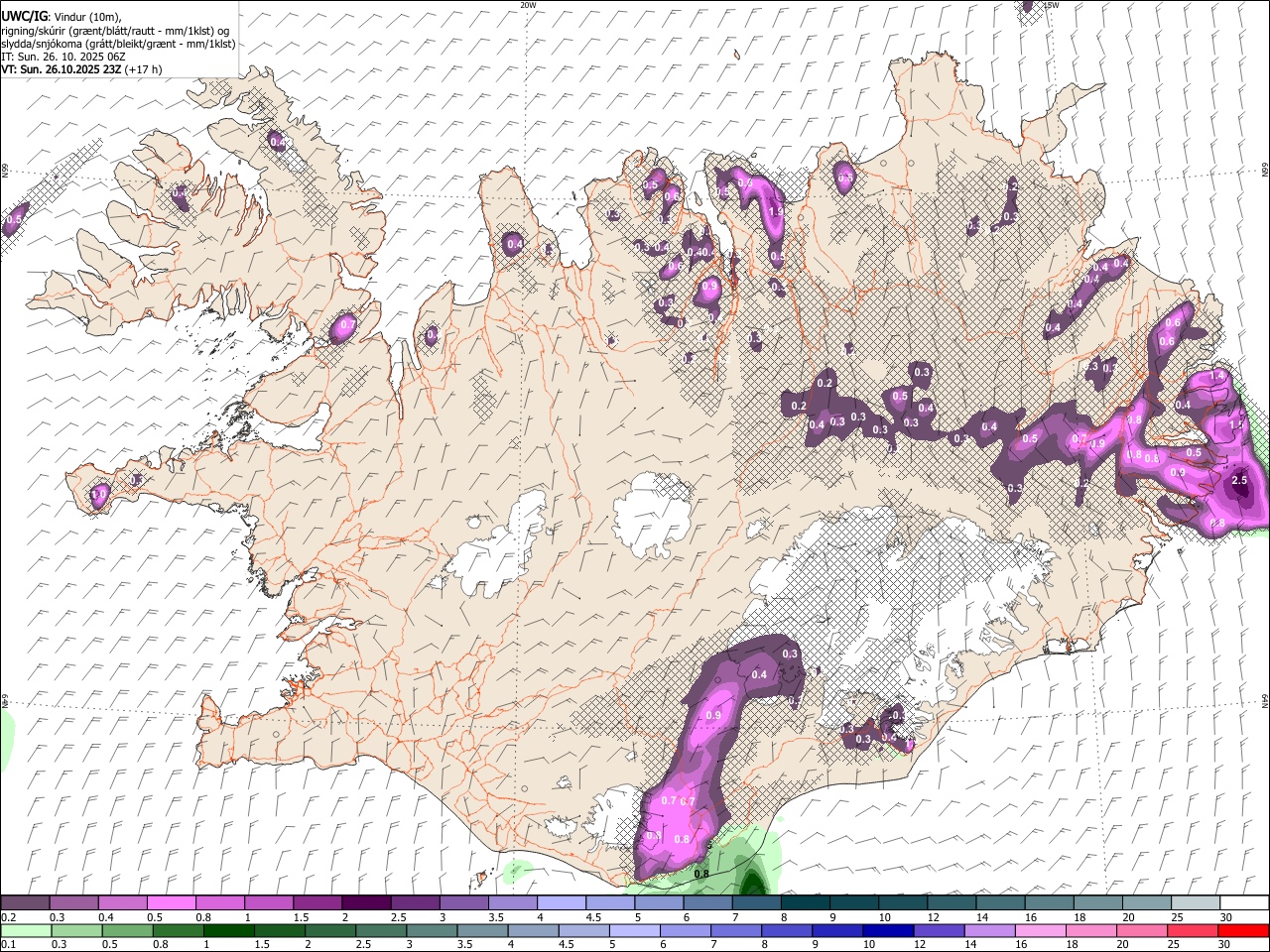Click the 20W longitude label

point(528,5)
